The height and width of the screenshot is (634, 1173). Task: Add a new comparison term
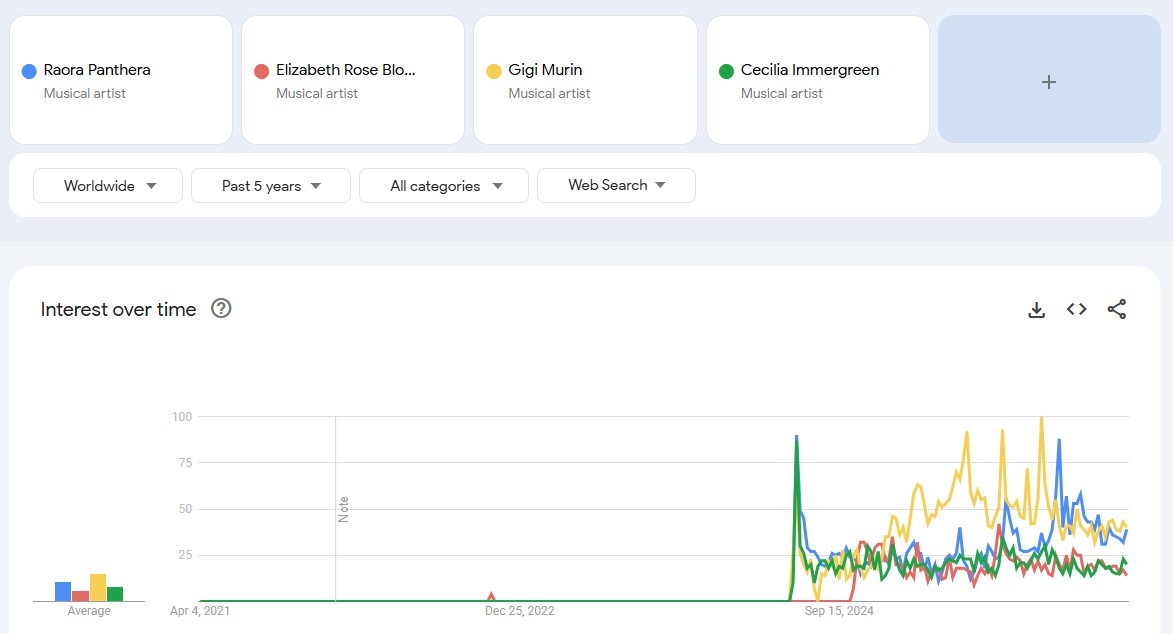(1049, 79)
